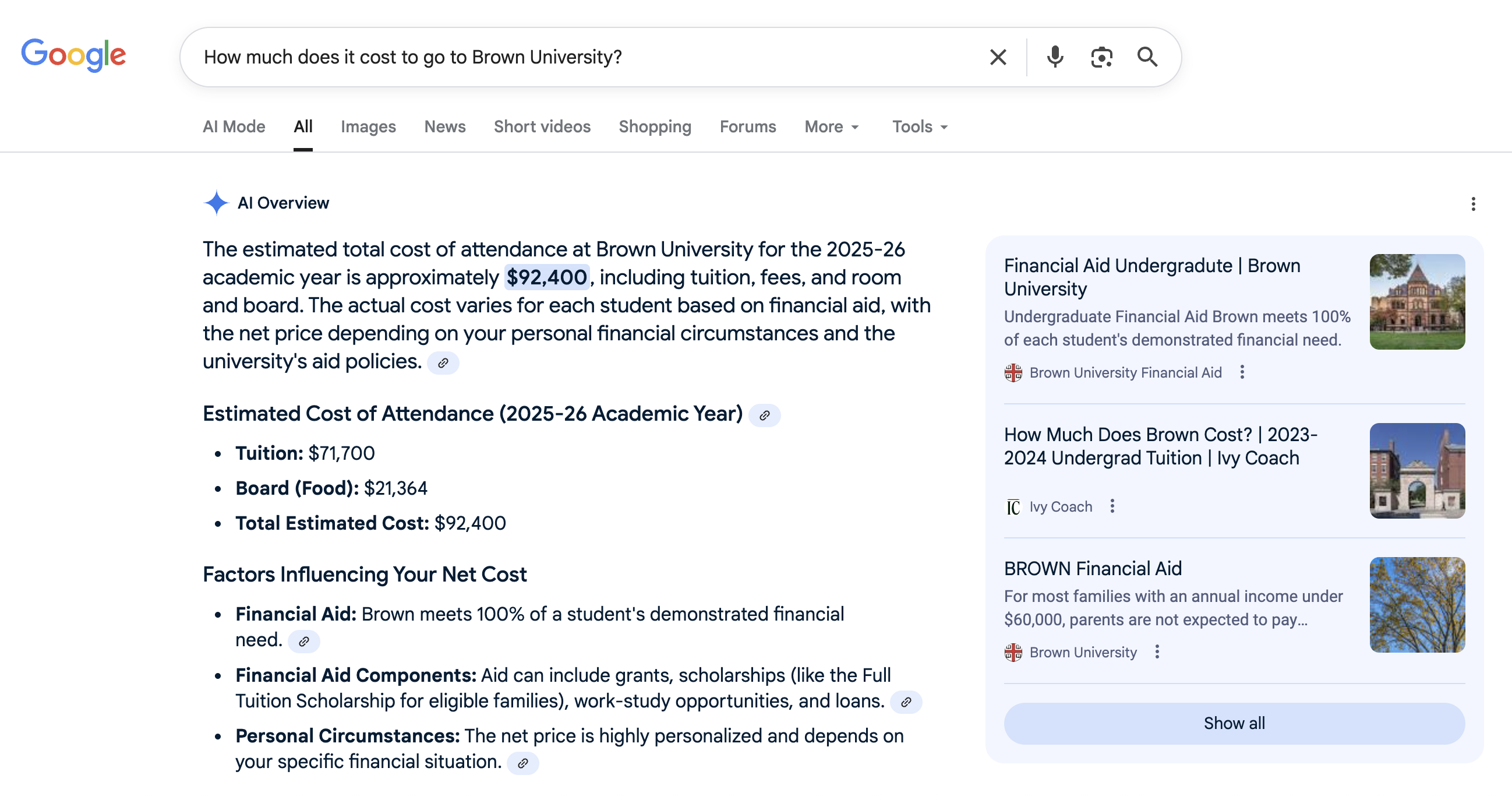The height and width of the screenshot is (796, 1512).
Task: Click 'Personal Circumstances:' bullet label
Action: [x=348, y=735]
